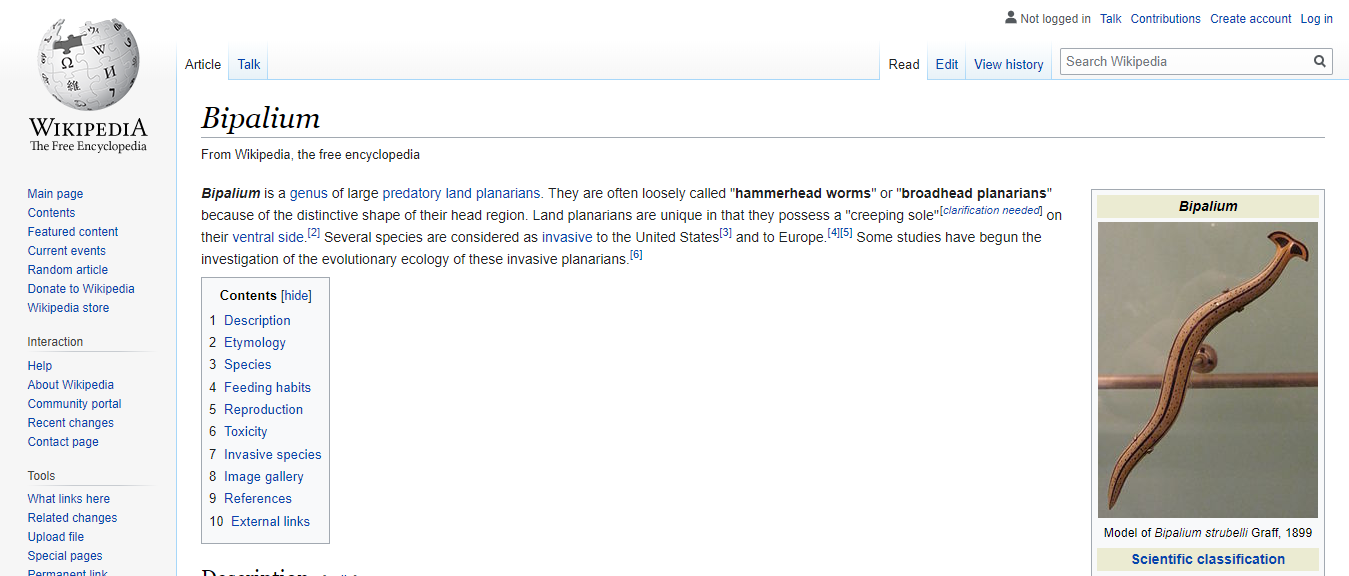Click the clarification needed superscript

991,210
